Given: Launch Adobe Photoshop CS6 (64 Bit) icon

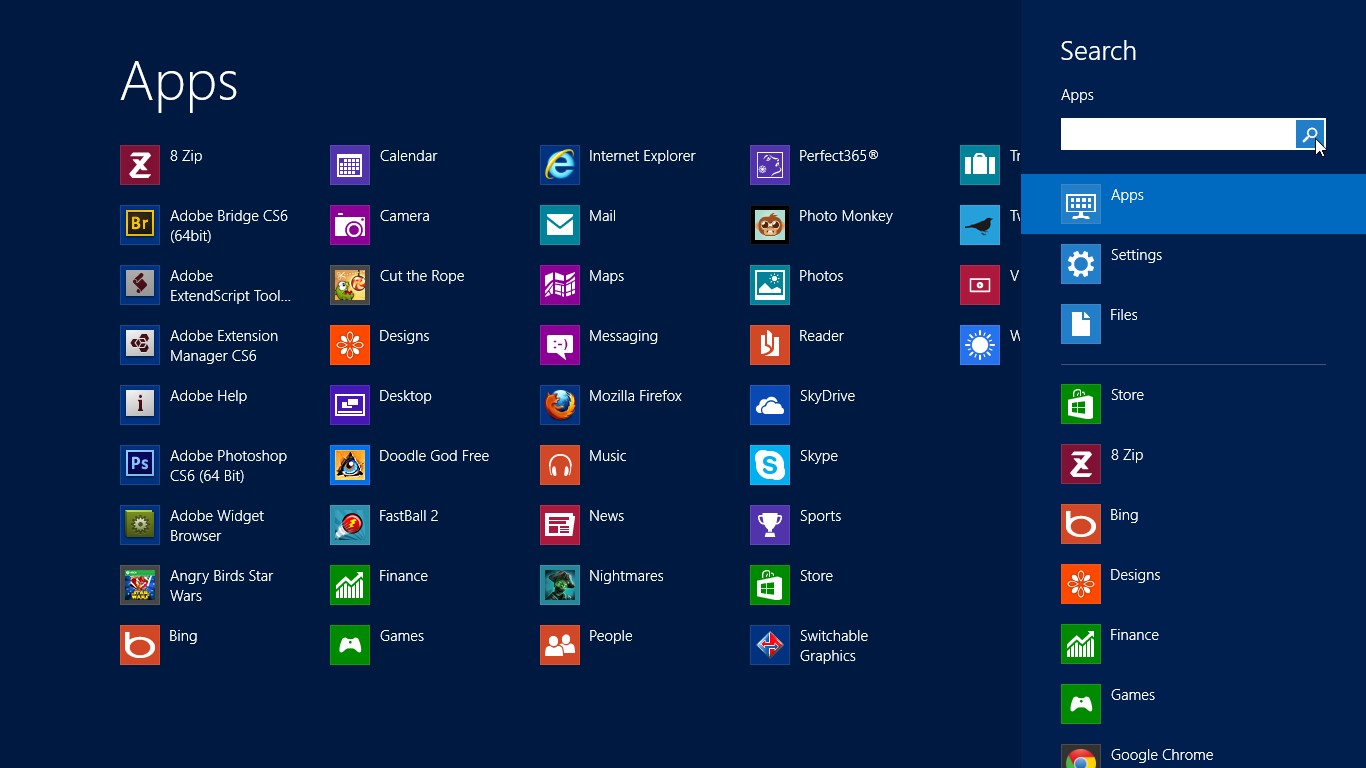Looking at the screenshot, I should pos(140,465).
